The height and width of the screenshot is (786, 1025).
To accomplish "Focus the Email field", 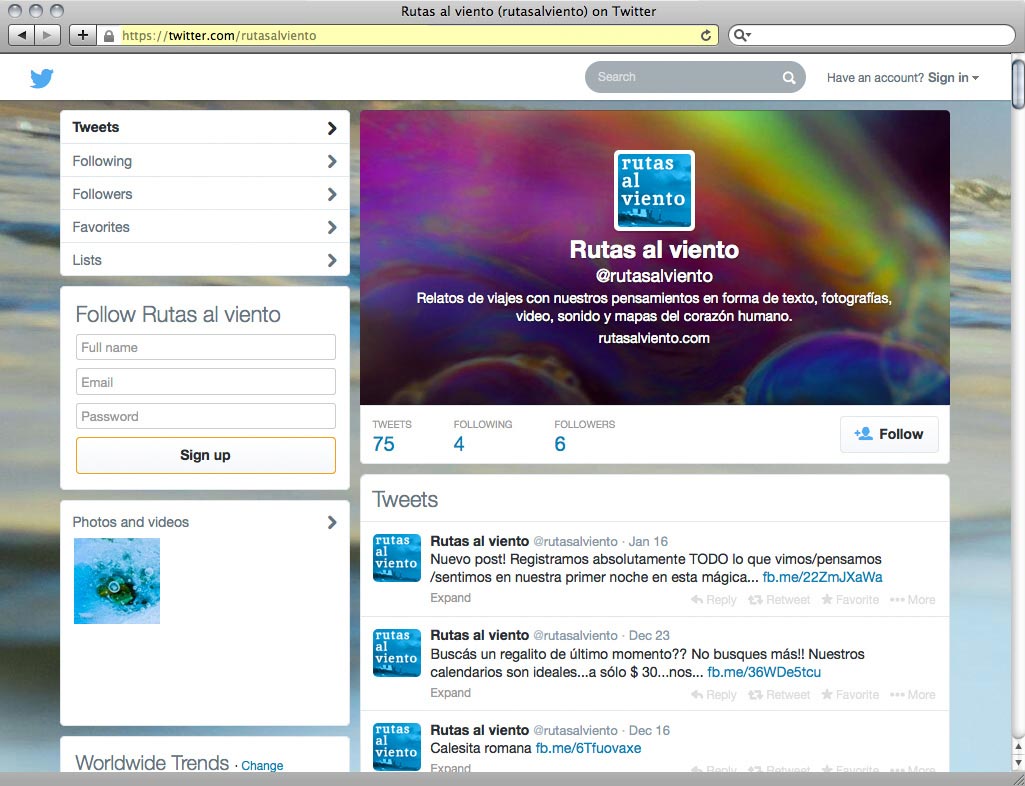I will pos(206,382).
